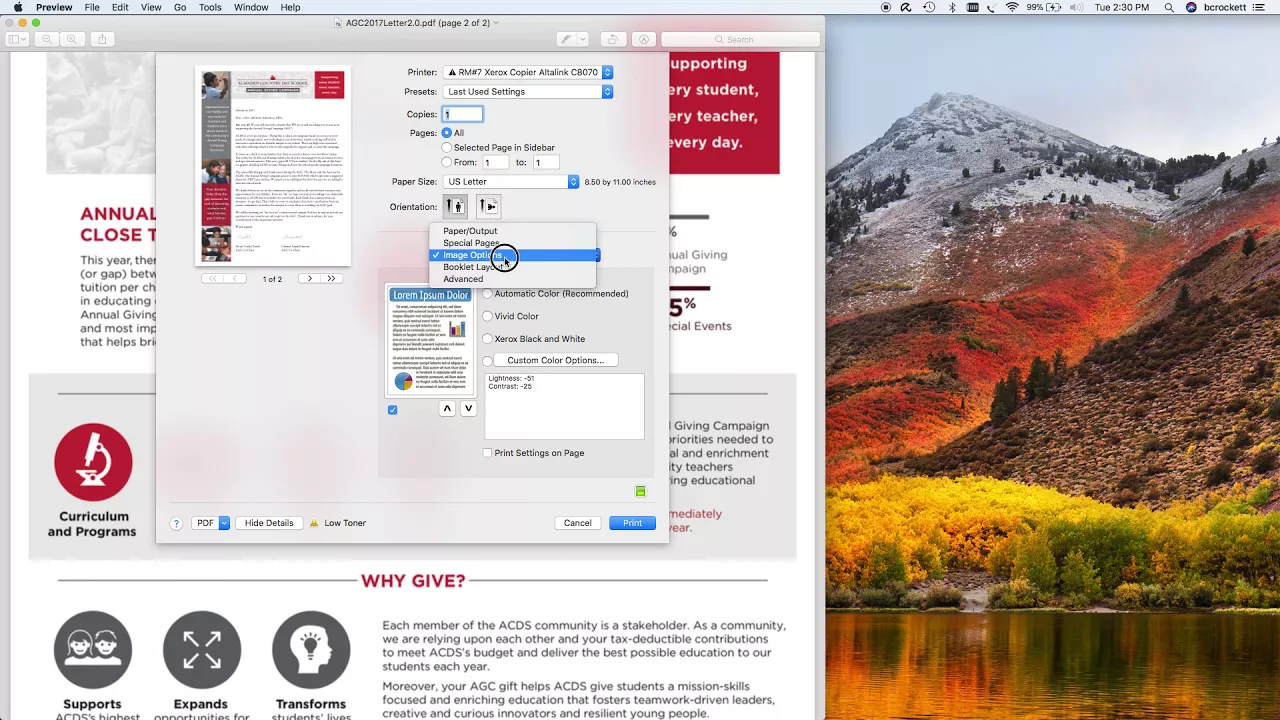This screenshot has width=1280, height=720.
Task: Open the PDF dropdown arrow
Action: point(224,523)
